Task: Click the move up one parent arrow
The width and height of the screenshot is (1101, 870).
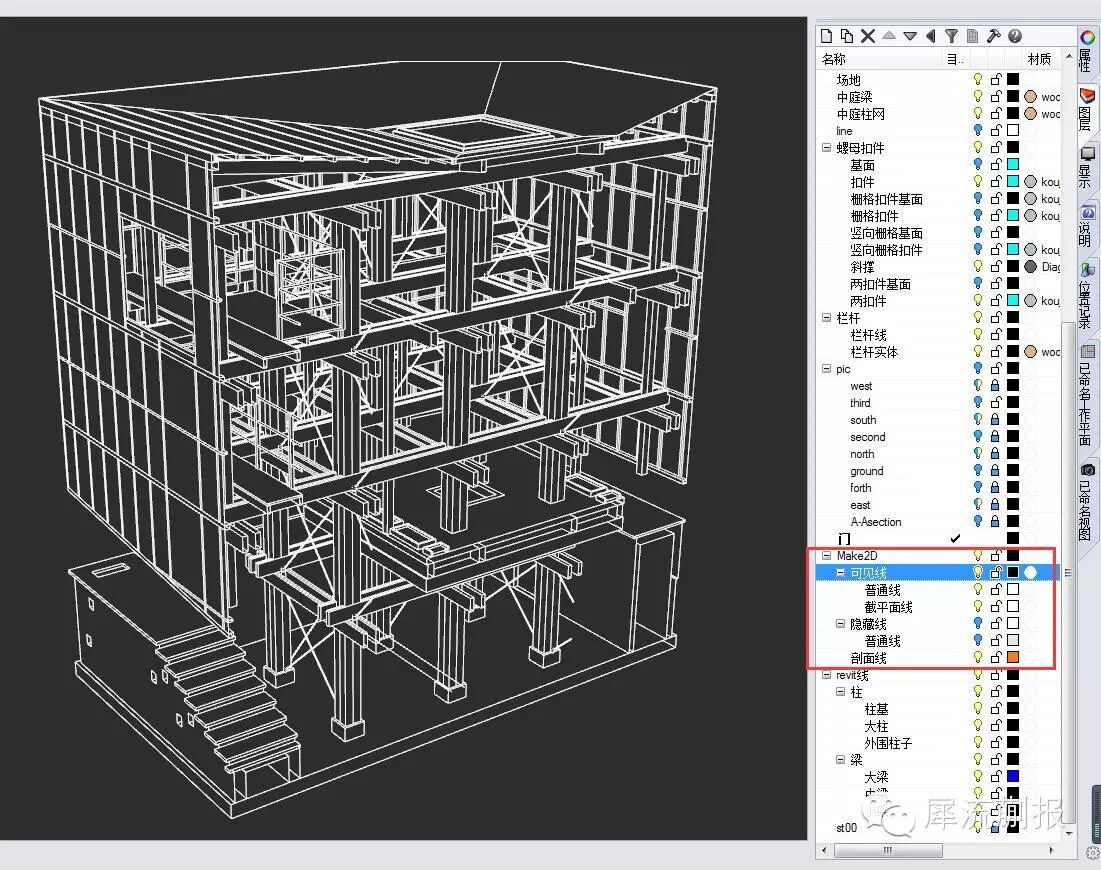Action: point(930,36)
